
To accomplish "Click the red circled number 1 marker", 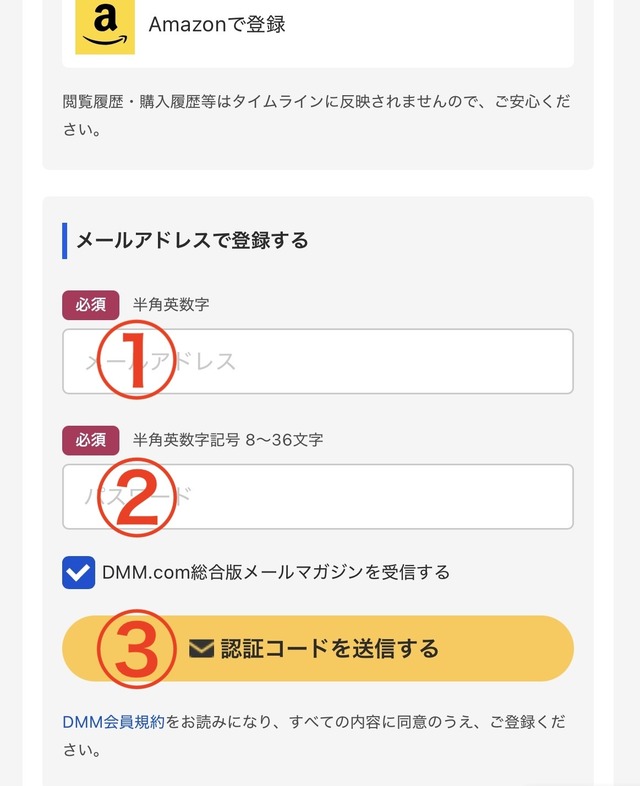I will click(133, 361).
